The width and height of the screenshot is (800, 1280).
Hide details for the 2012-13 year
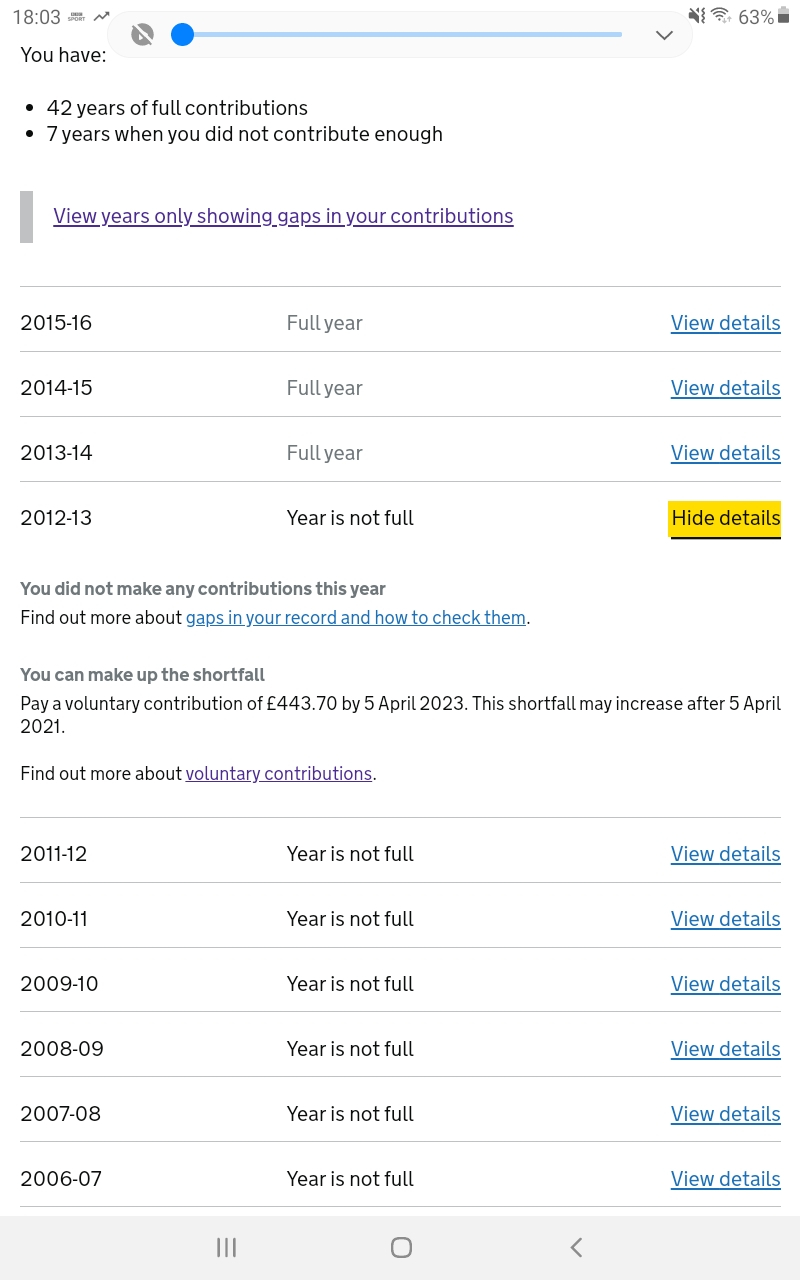725,518
